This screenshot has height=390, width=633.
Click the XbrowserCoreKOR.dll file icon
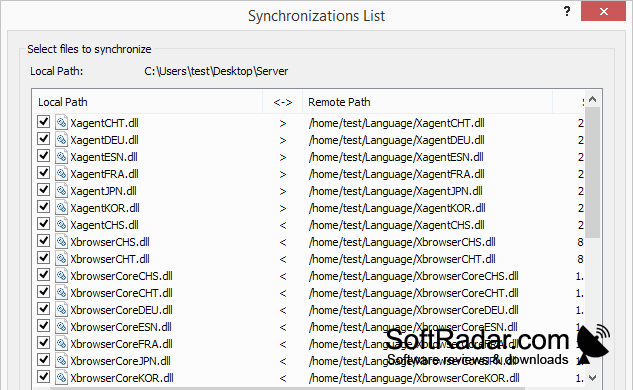tap(61, 377)
